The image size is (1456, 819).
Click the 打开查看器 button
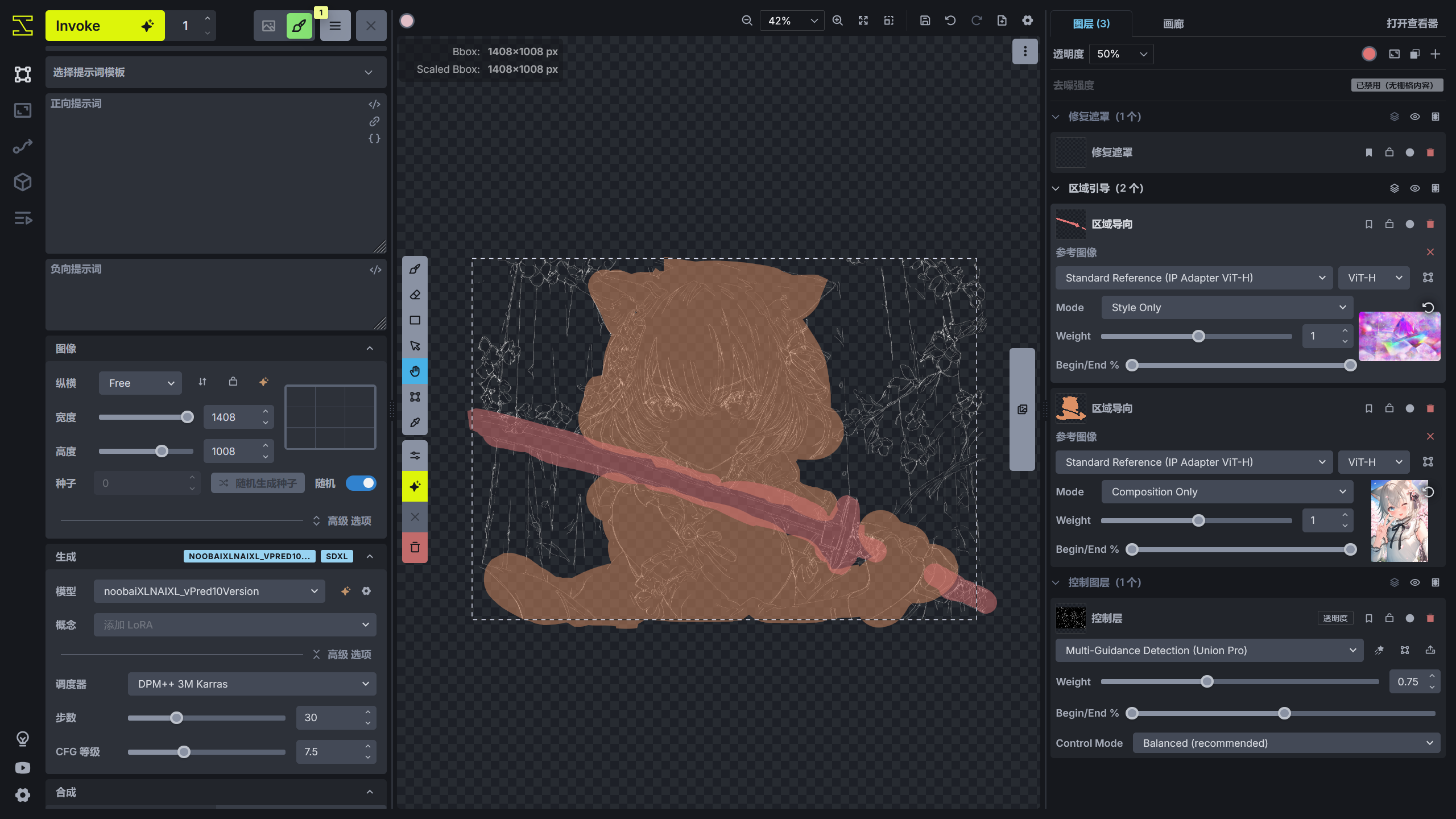[x=1412, y=23]
